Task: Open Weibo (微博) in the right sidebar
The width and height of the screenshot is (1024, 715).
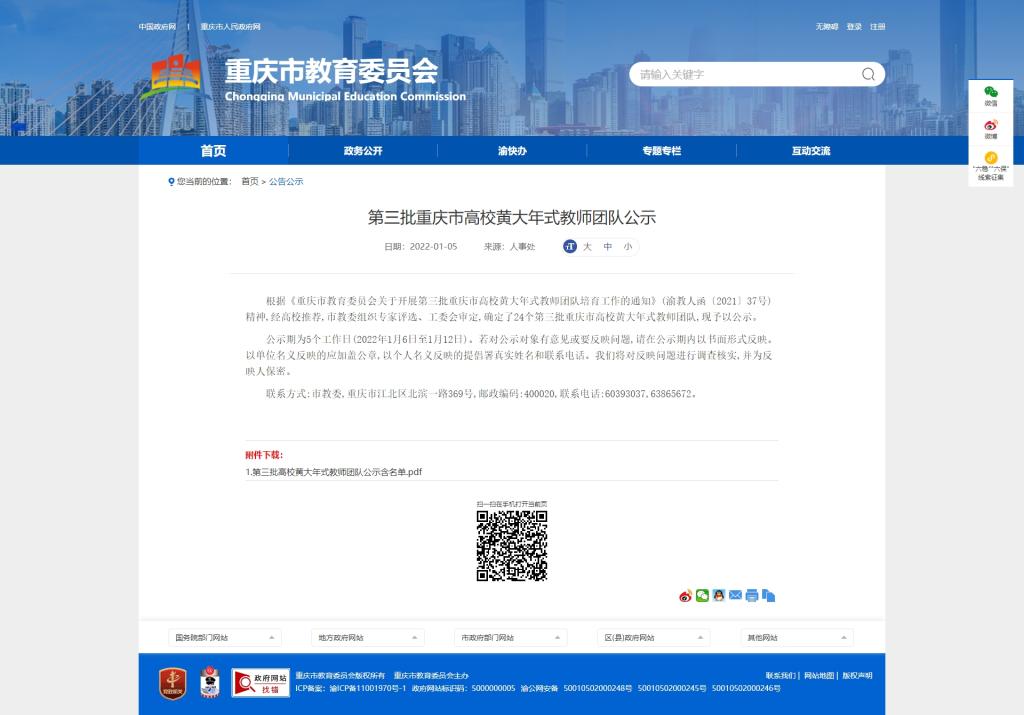Action: (990, 128)
